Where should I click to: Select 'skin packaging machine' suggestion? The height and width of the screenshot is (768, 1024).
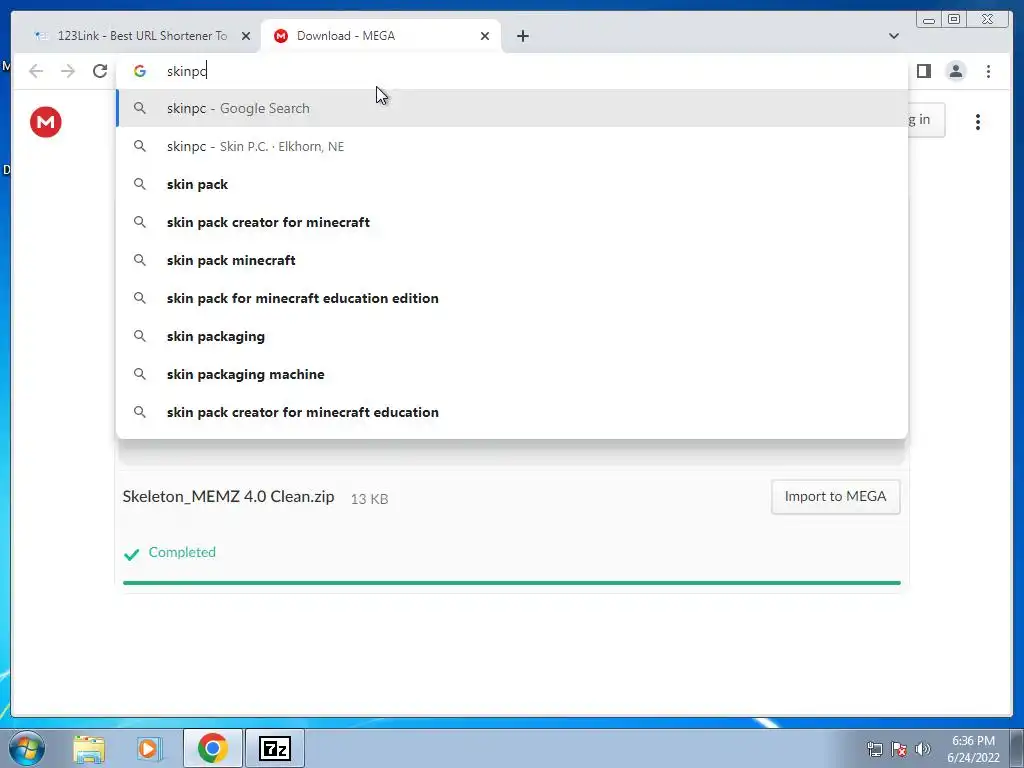tap(512, 374)
